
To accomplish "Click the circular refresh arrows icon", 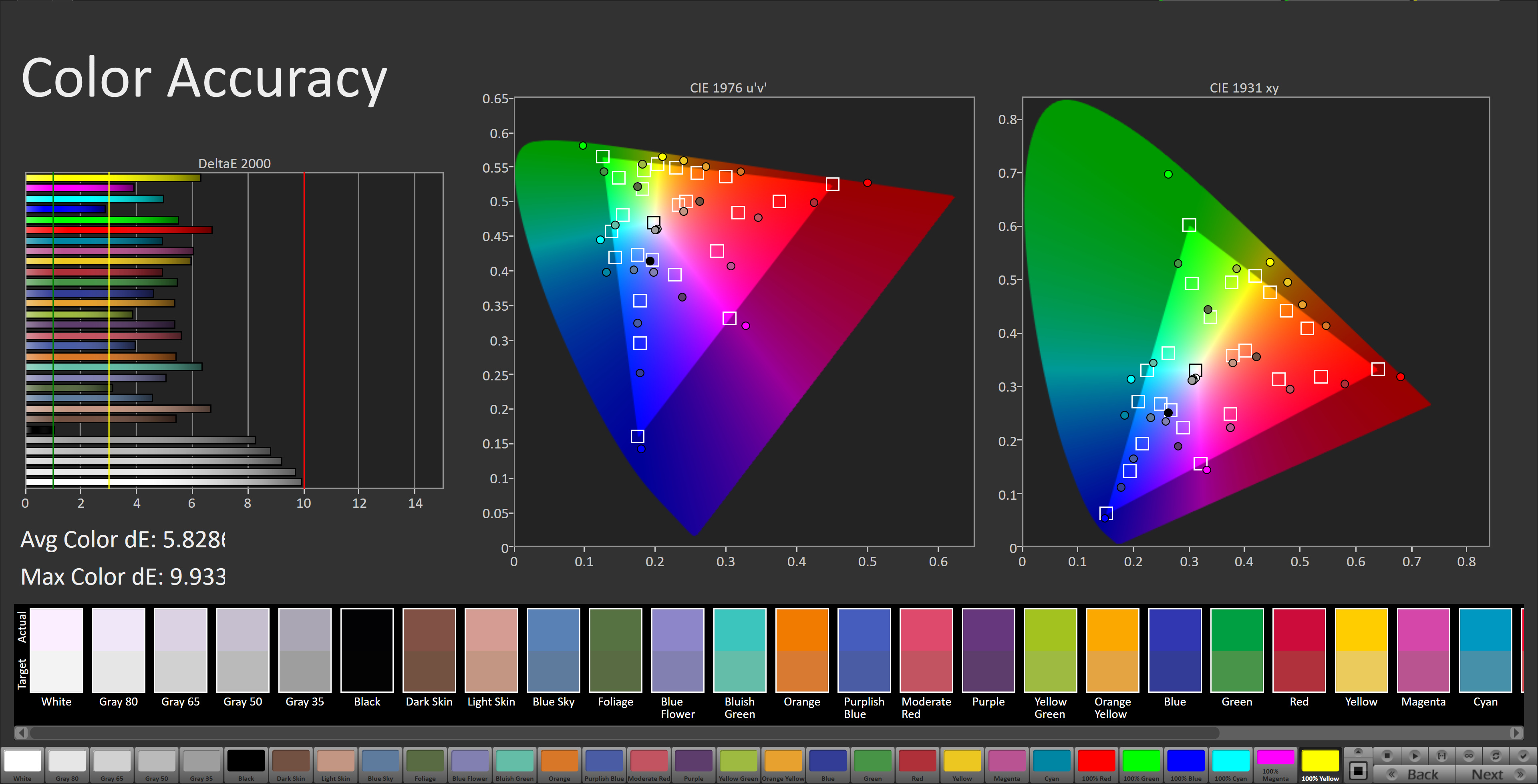I will (1496, 755).
